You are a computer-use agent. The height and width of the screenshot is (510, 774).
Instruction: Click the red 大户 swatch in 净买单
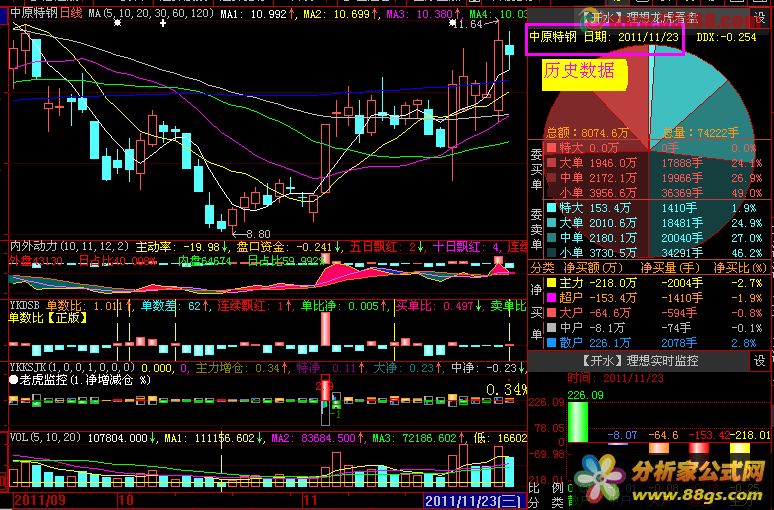(x=551, y=313)
